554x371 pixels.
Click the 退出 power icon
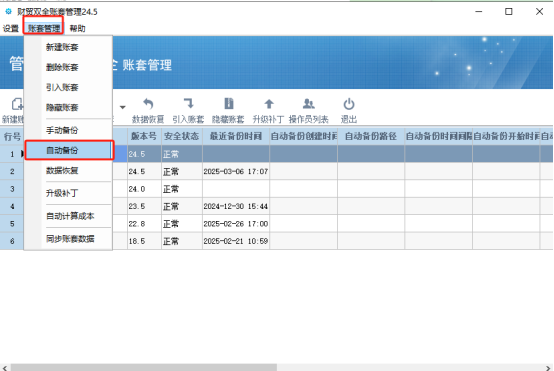click(x=349, y=104)
